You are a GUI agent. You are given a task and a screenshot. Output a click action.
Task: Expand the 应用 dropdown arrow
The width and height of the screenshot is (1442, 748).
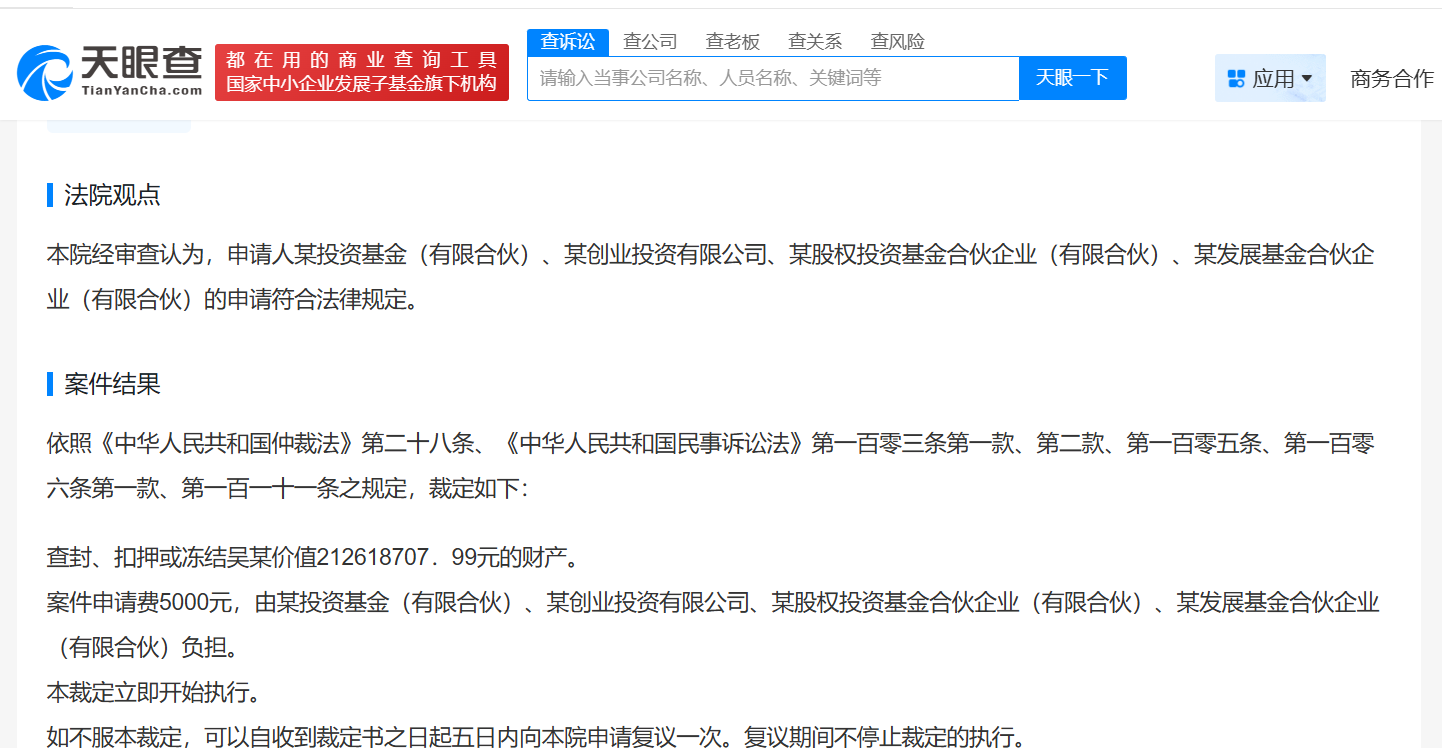(x=1307, y=79)
